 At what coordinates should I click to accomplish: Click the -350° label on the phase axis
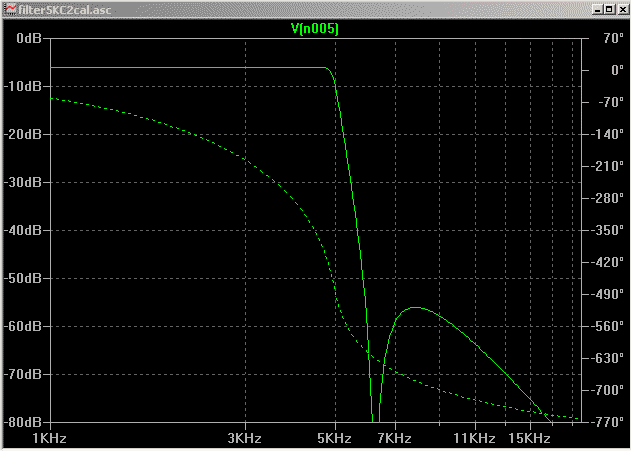coord(605,230)
